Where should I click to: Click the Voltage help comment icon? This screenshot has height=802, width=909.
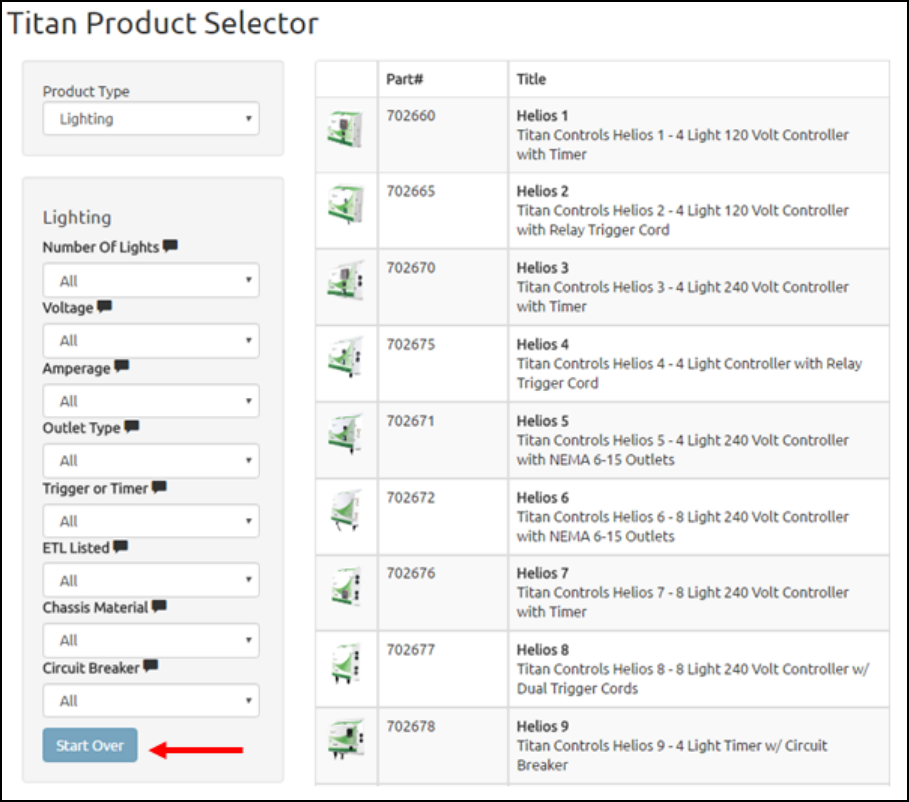point(105,307)
